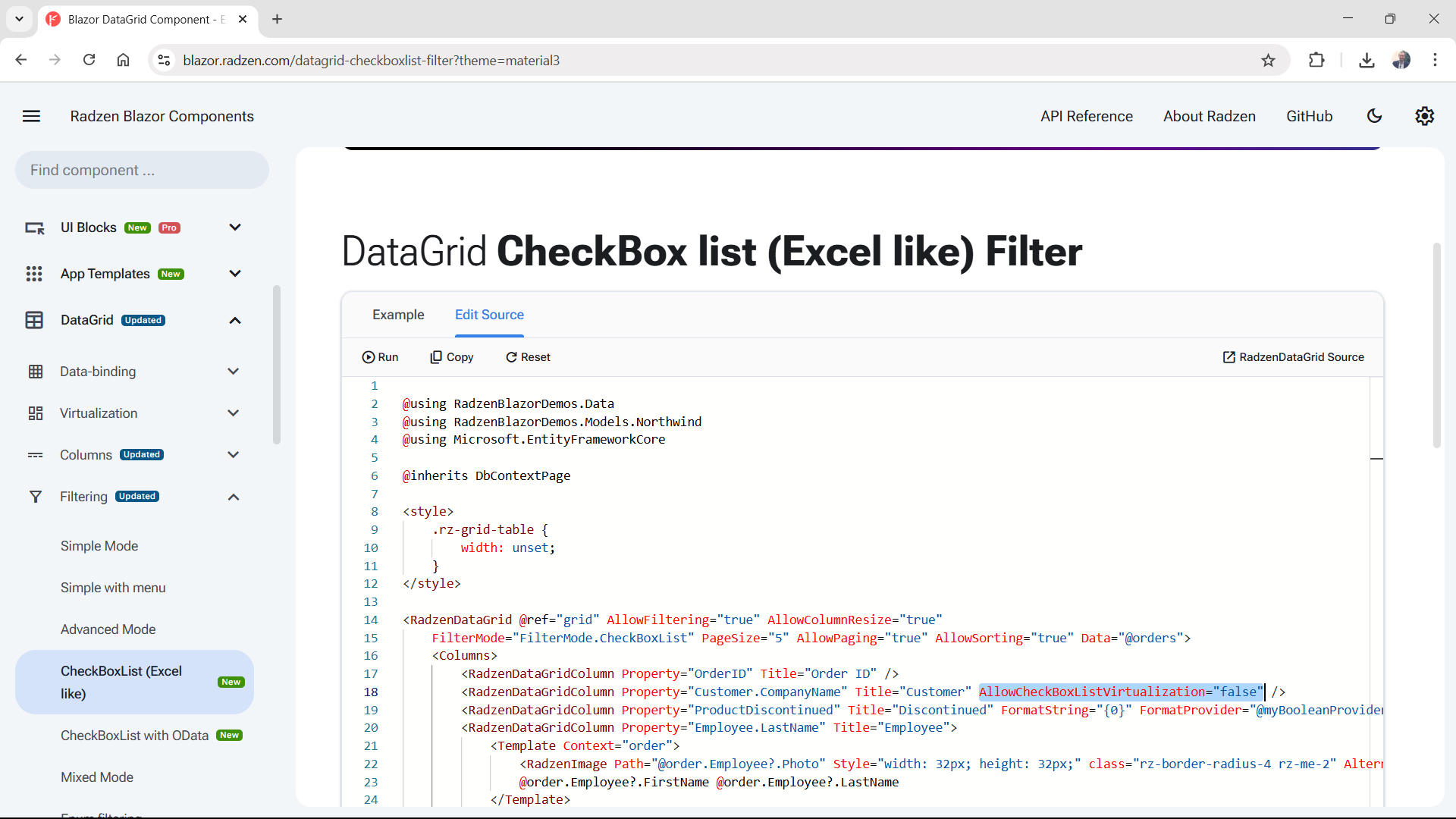Toggle dark mode with moon icon
Image resolution: width=1456 pixels, height=819 pixels.
pyautogui.click(x=1374, y=116)
